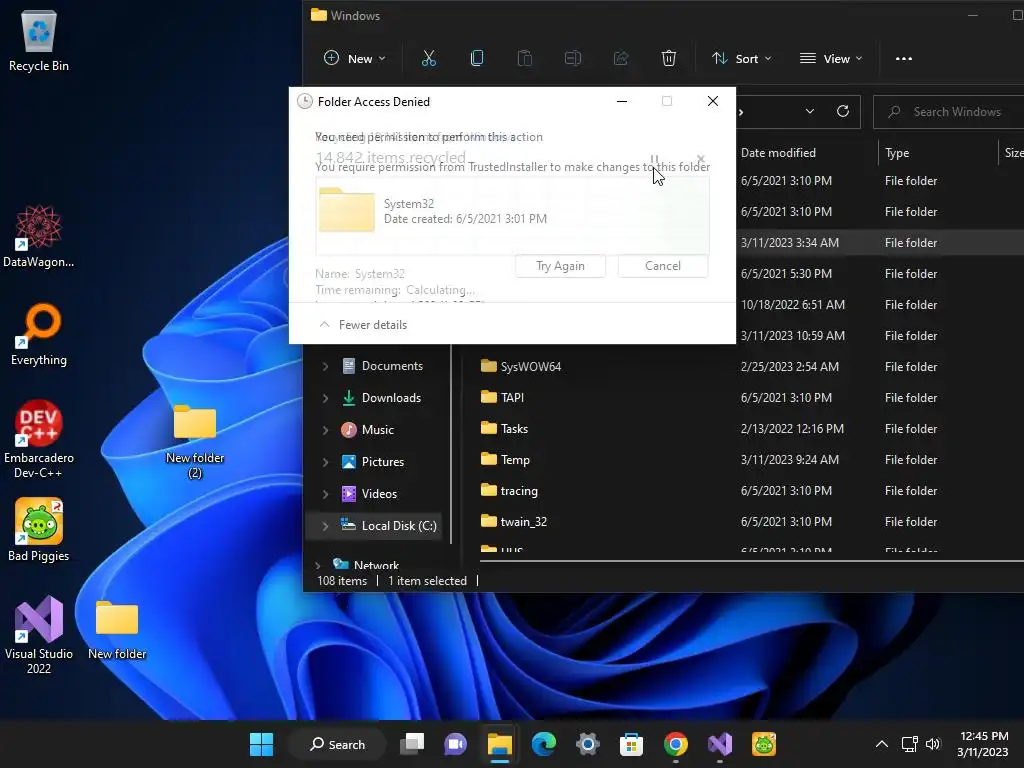Select the DataWagon desktop shortcut

tap(39, 236)
